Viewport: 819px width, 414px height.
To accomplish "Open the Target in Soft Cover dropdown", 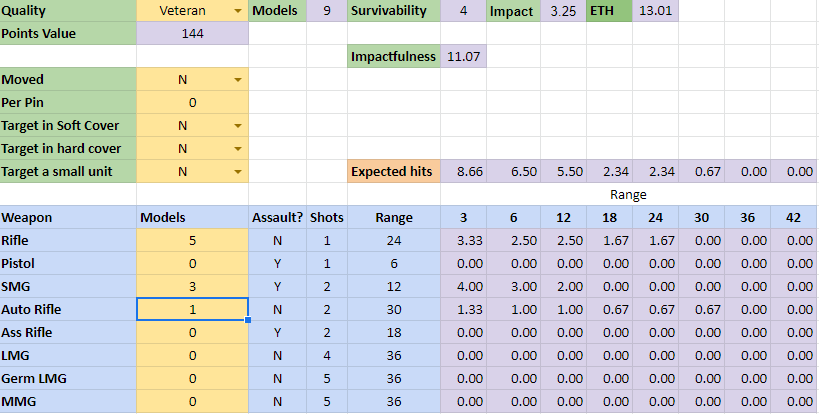I will pos(237,126).
